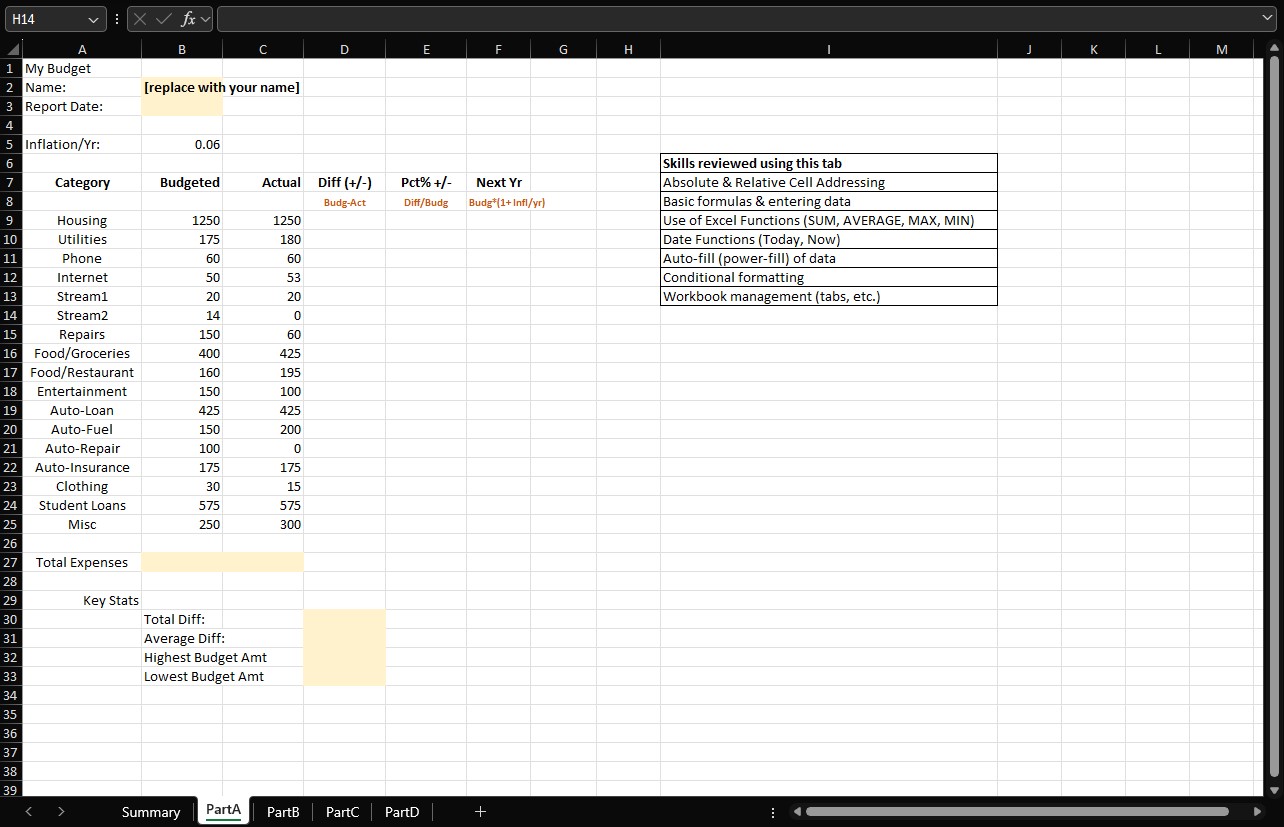Switch to the Summary sheet tab
This screenshot has width=1284, height=827.
(x=150, y=812)
